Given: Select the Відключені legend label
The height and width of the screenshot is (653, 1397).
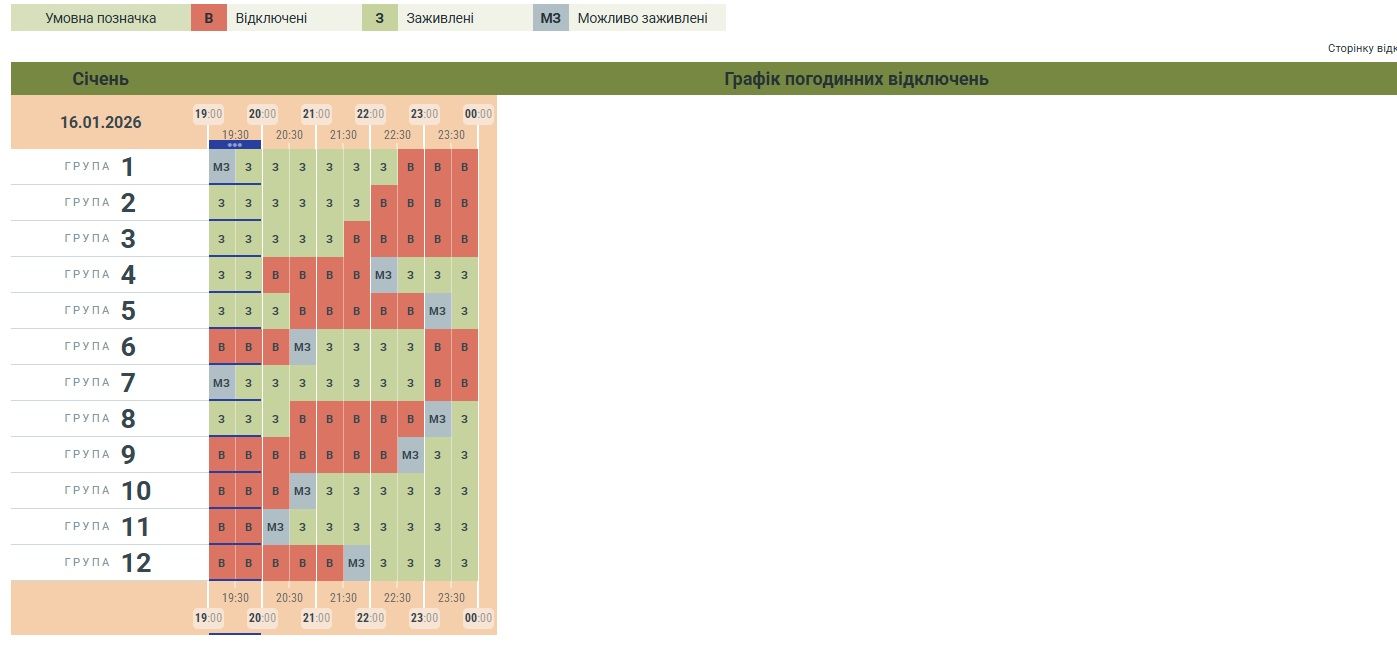Looking at the screenshot, I should [271, 18].
